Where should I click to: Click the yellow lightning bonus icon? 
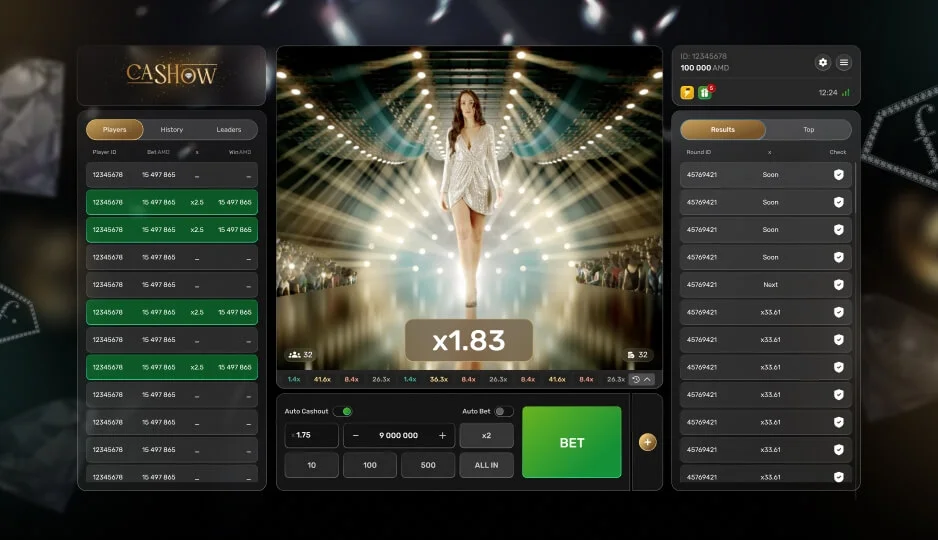point(687,93)
